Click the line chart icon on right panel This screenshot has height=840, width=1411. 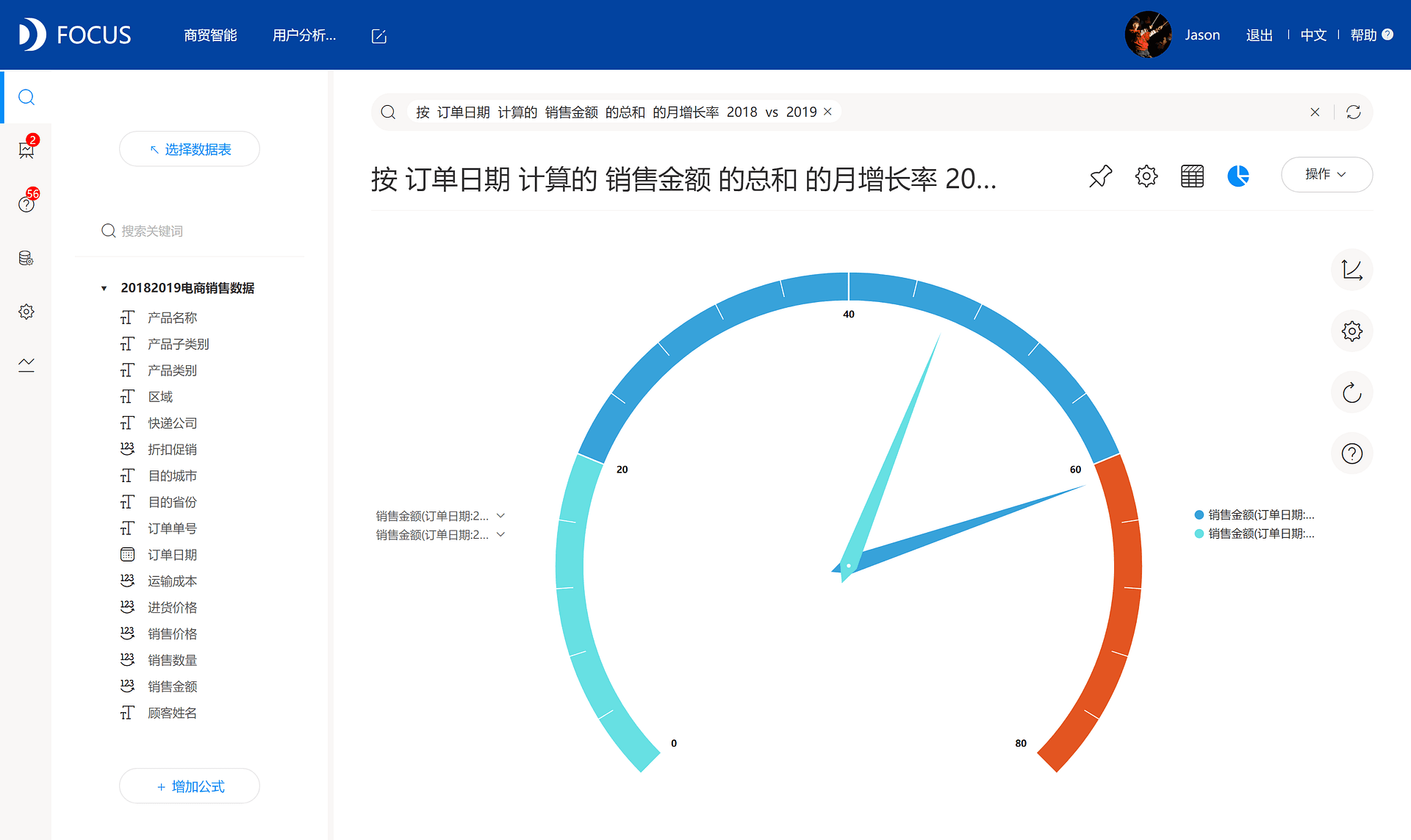point(1351,269)
